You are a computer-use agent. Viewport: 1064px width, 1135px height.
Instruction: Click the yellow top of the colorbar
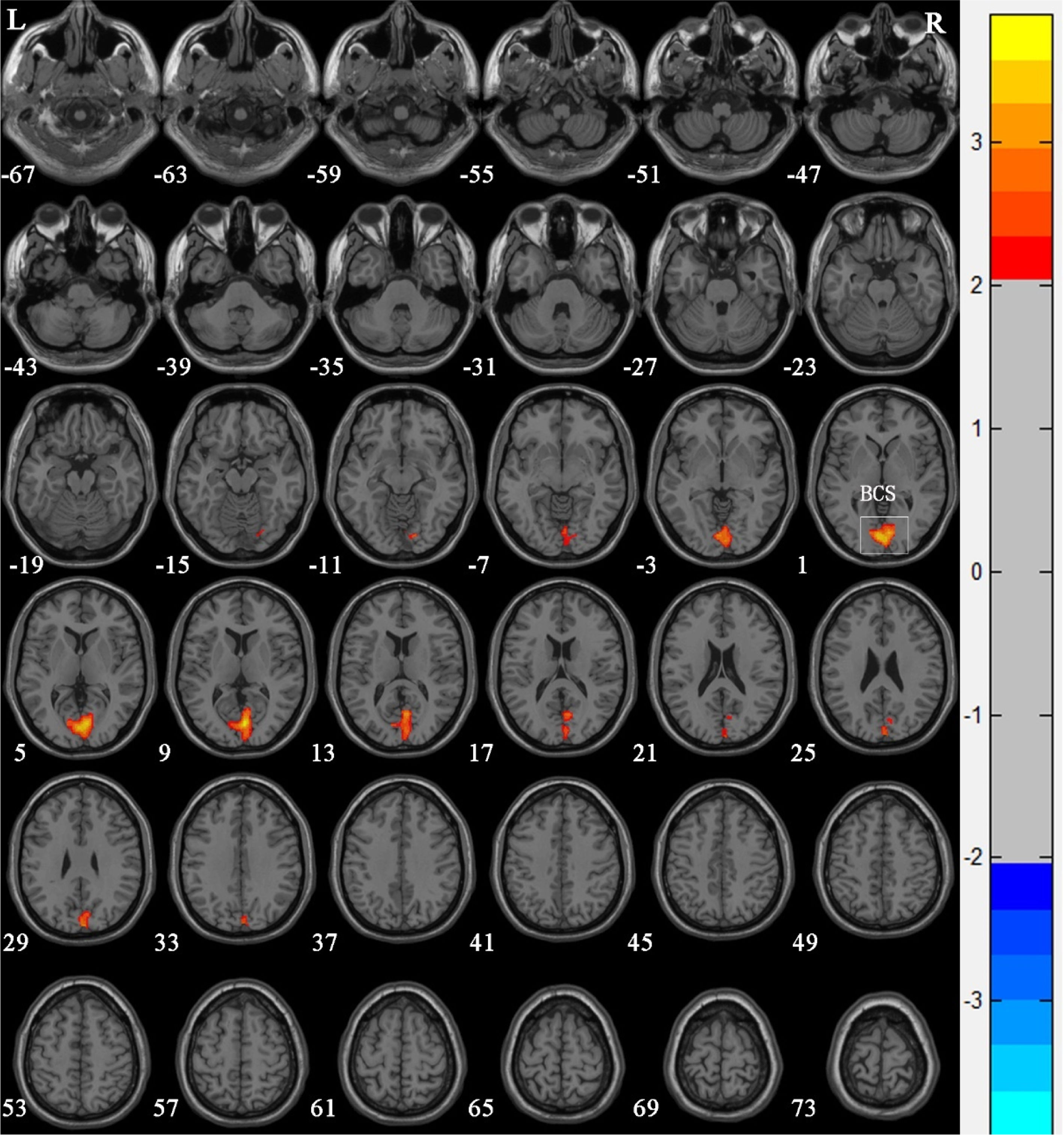click(1020, 37)
